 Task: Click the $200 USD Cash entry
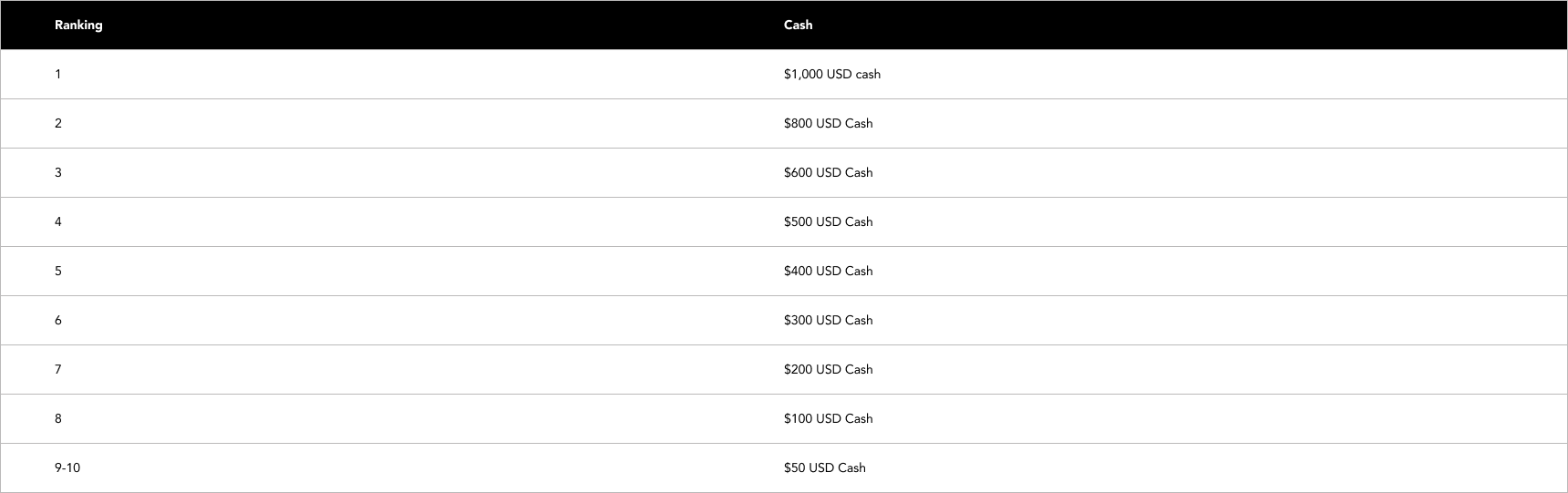point(828,369)
